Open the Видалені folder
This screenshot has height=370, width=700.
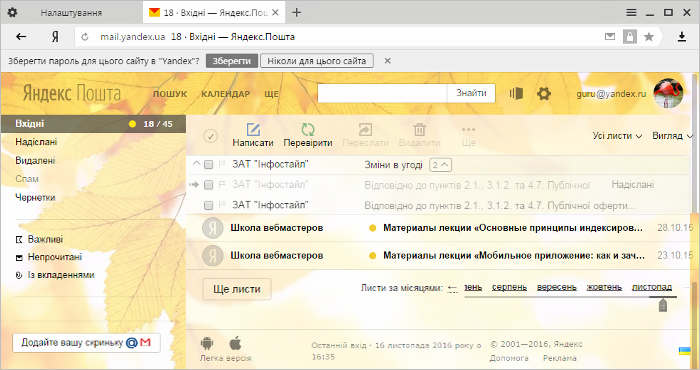coord(35,161)
